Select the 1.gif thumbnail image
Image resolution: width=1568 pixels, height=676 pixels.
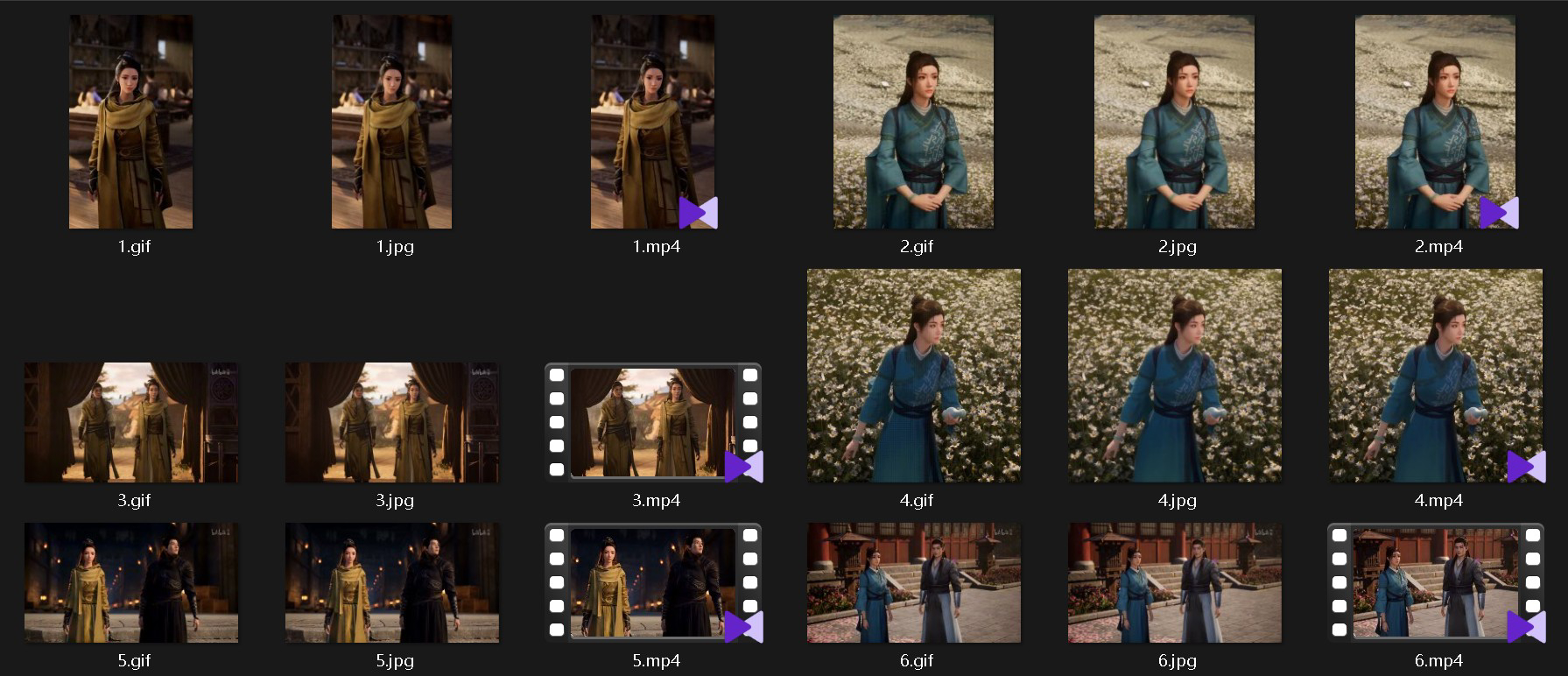(131, 122)
